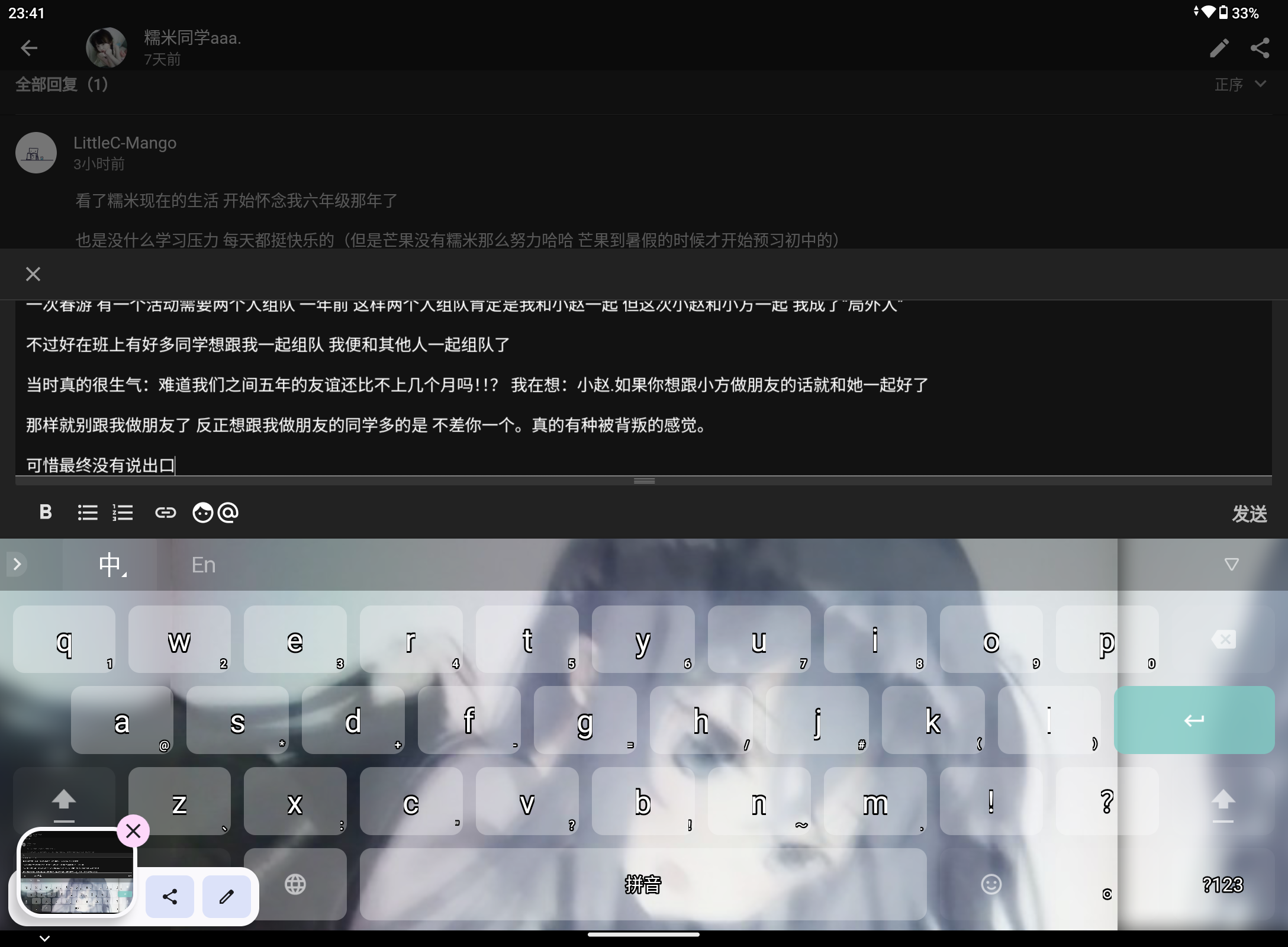The width and height of the screenshot is (1288, 947).
Task: Tap the d key
Action: pyautogui.click(x=353, y=720)
